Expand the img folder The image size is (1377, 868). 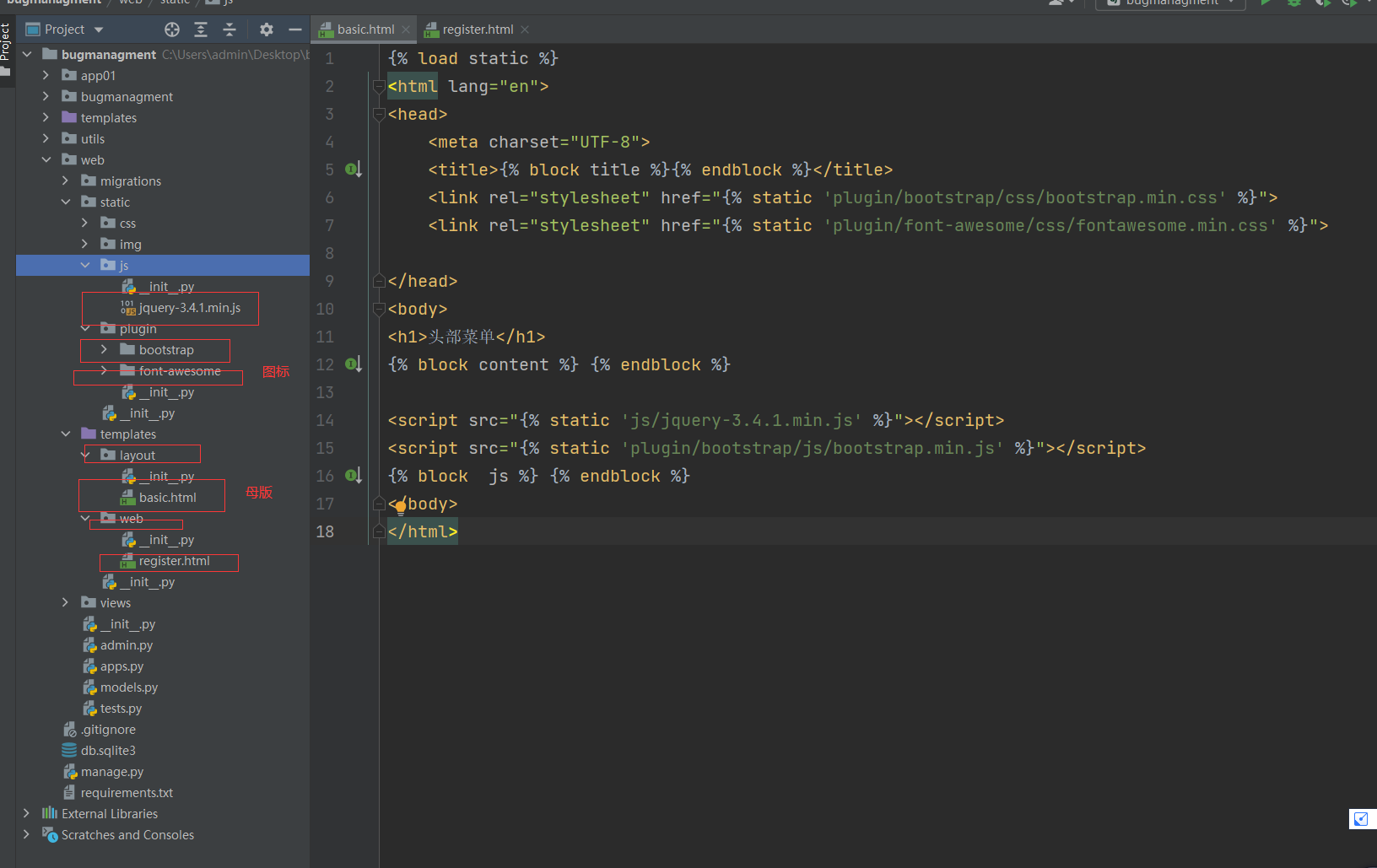(x=85, y=245)
